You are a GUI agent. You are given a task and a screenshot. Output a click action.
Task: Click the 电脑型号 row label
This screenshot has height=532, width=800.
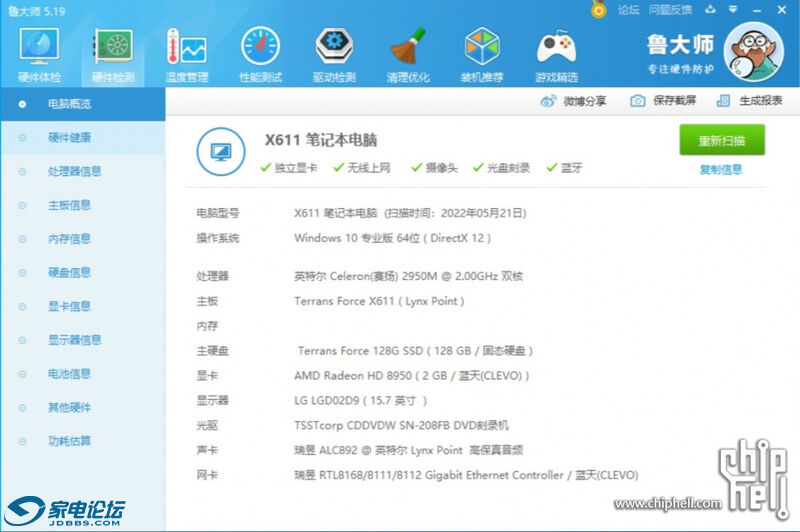(218, 213)
